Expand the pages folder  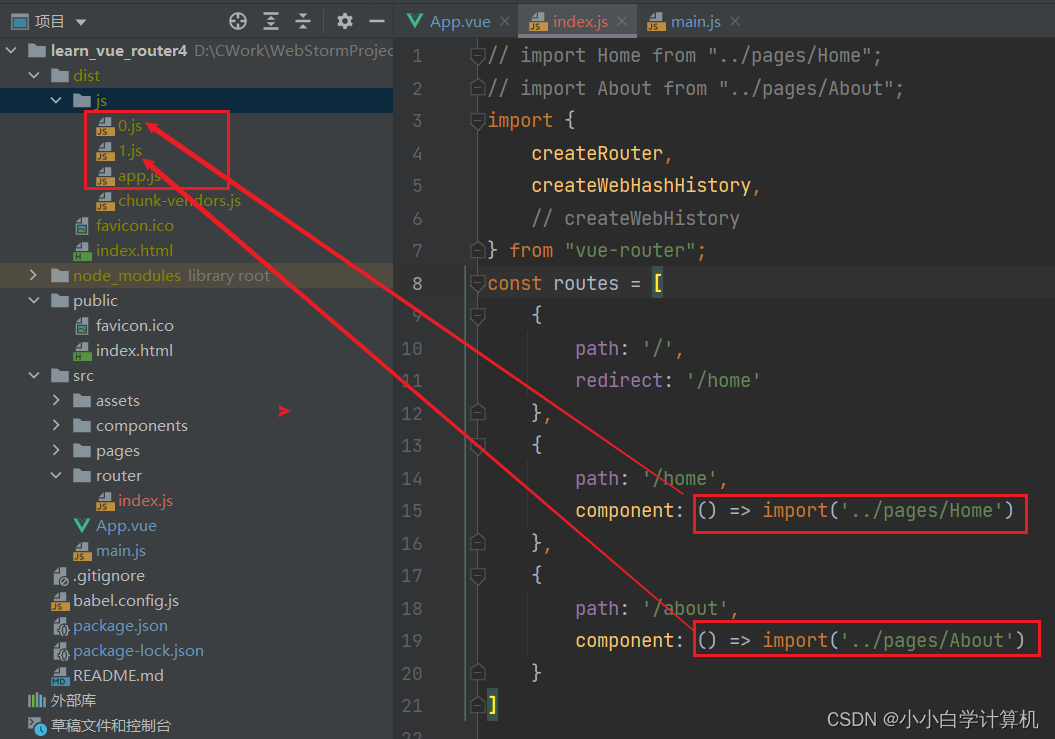56,450
